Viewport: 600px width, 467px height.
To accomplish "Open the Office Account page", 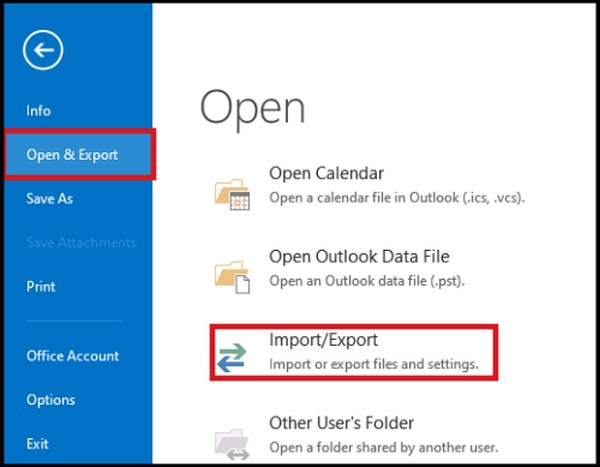I will click(x=72, y=356).
